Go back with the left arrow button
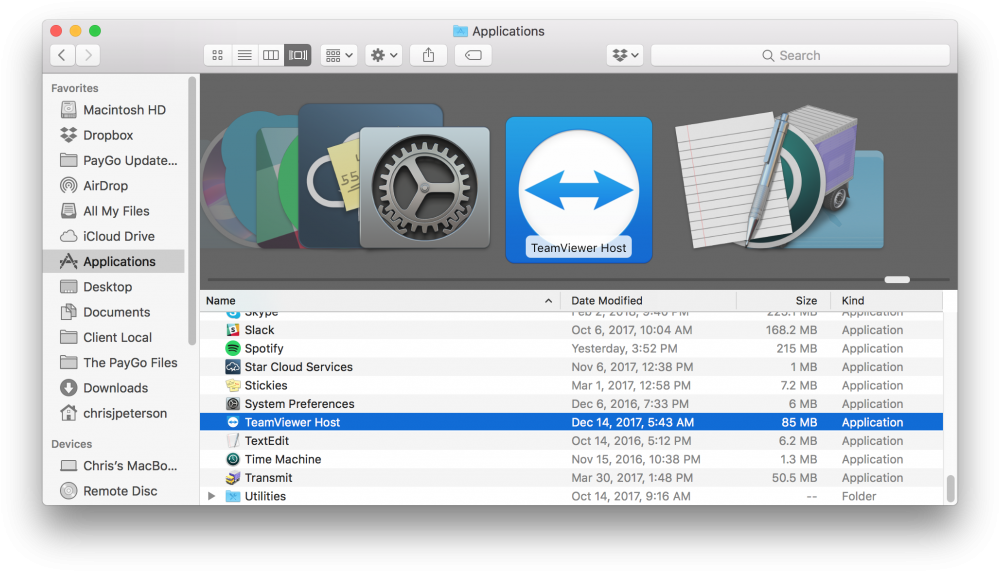The width and height of the screenshot is (999, 571). [62, 55]
